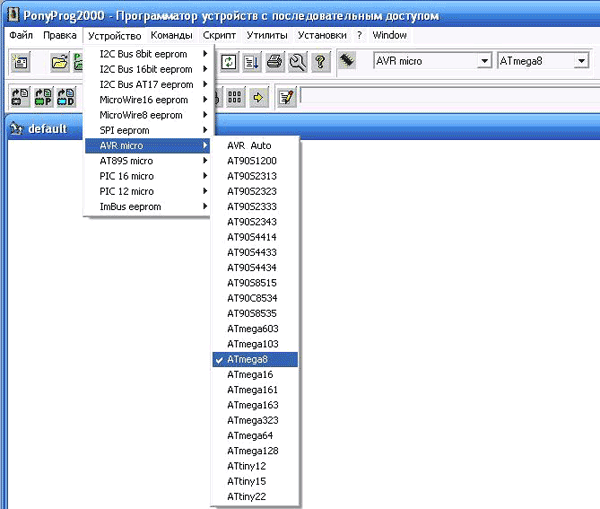Choose AT90S2313 from the device list
The image size is (600, 509).
tap(255, 176)
